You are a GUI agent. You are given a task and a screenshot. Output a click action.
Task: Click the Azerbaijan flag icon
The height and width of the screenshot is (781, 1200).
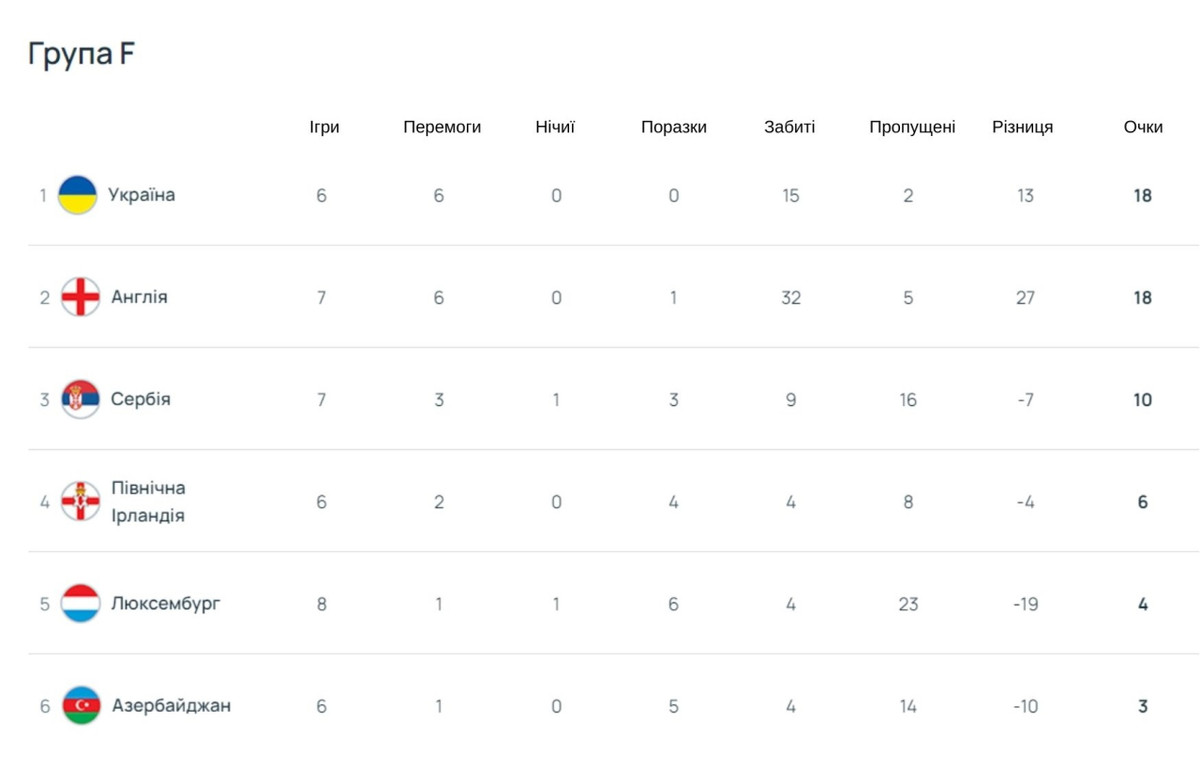click(80, 706)
